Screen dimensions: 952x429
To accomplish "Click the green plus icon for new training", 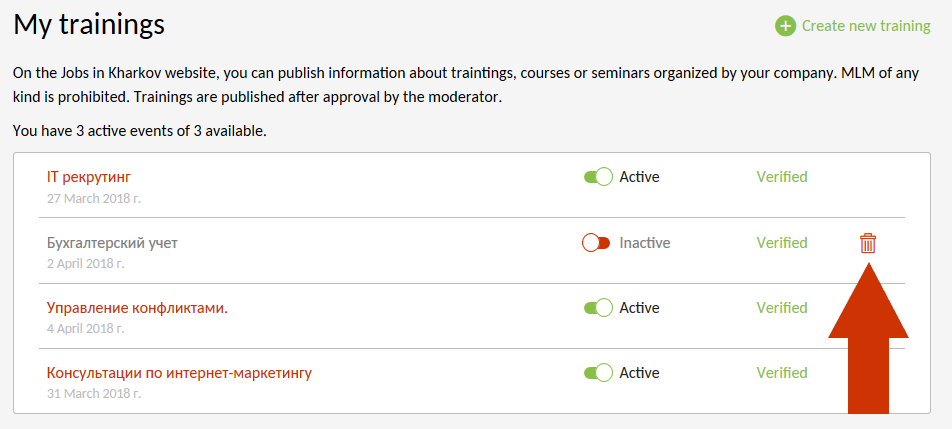I will pos(786,26).
